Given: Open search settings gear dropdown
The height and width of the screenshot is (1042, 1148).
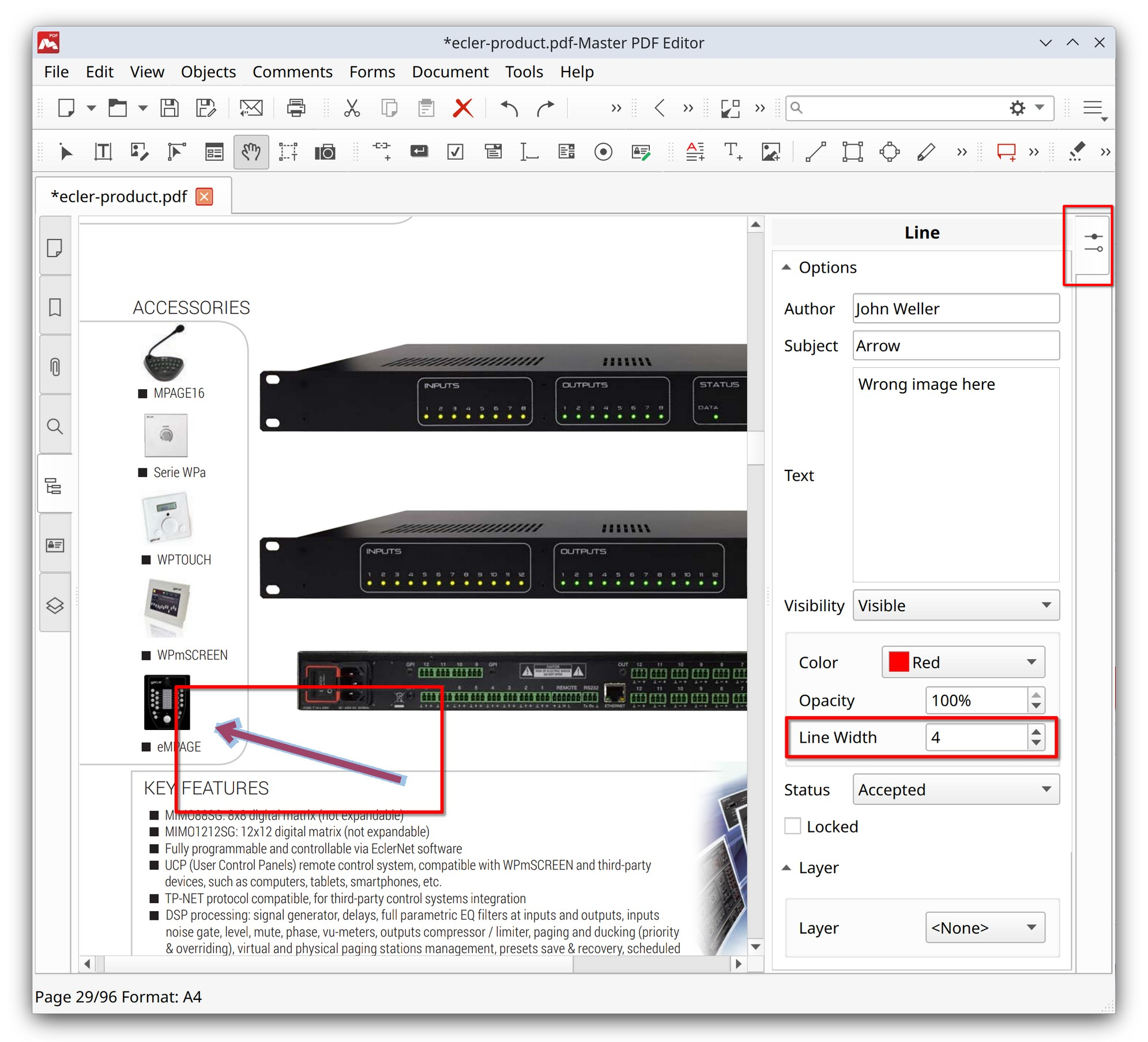Looking at the screenshot, I should click(1026, 108).
